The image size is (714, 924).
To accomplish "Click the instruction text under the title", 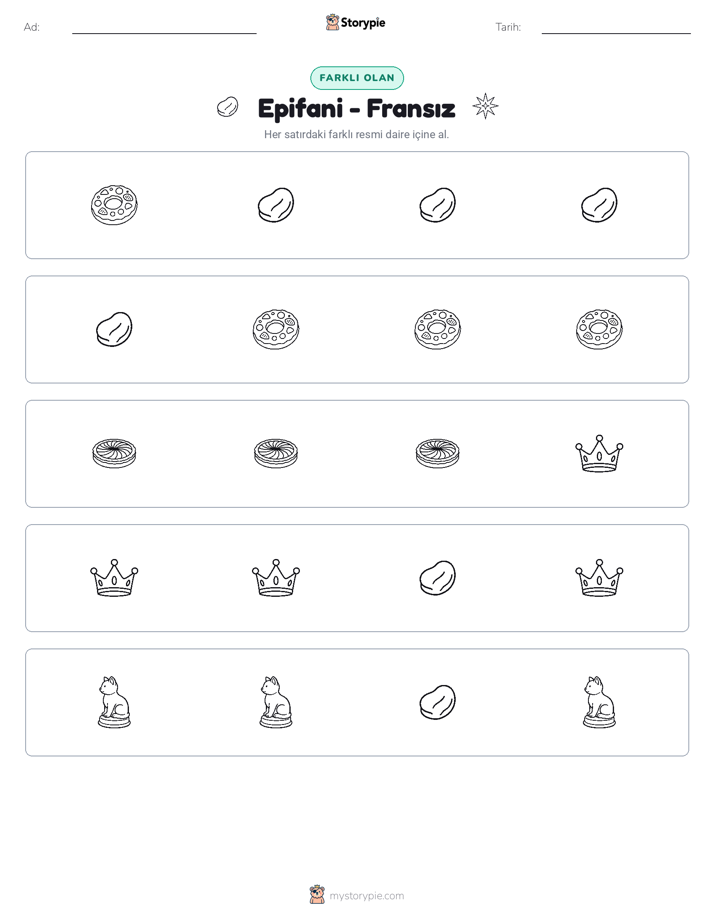I will coord(356,134).
